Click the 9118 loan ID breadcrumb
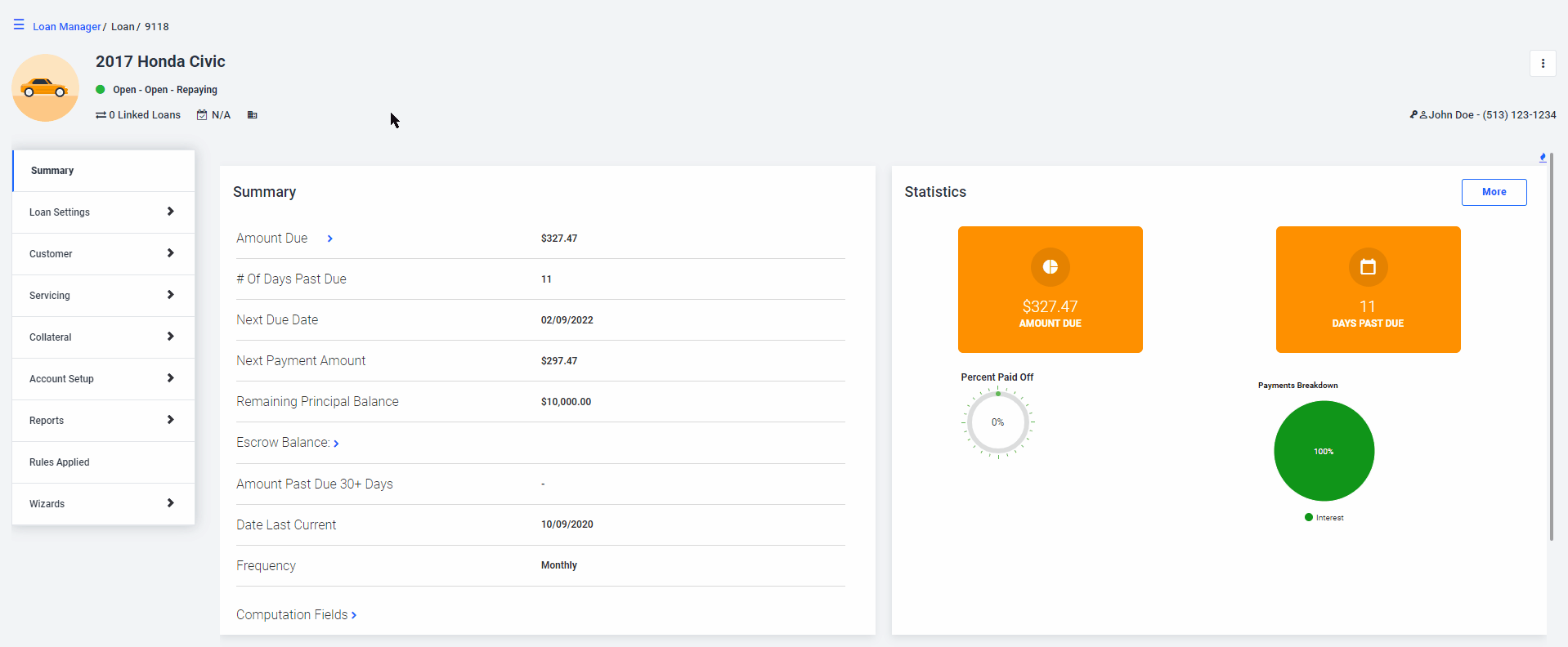This screenshot has height=647, width=1568. tap(157, 27)
